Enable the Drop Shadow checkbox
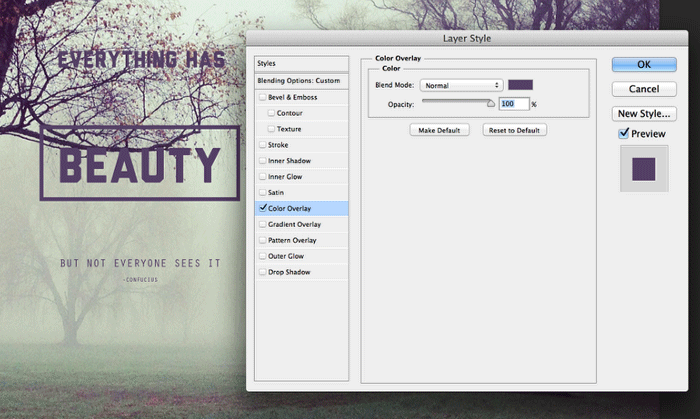The width and height of the screenshot is (700, 419). [x=263, y=272]
